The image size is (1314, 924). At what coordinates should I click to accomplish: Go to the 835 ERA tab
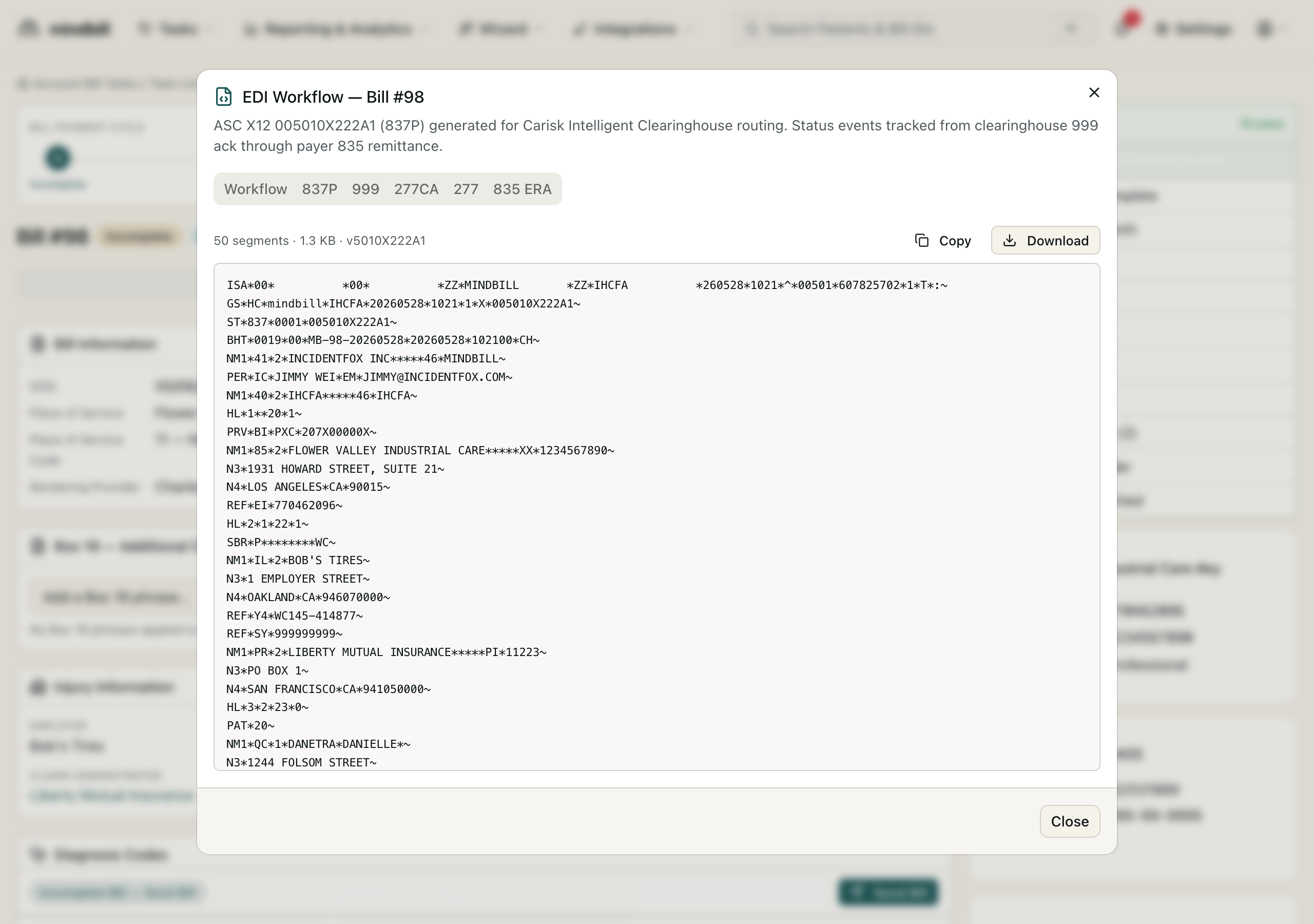coord(522,189)
